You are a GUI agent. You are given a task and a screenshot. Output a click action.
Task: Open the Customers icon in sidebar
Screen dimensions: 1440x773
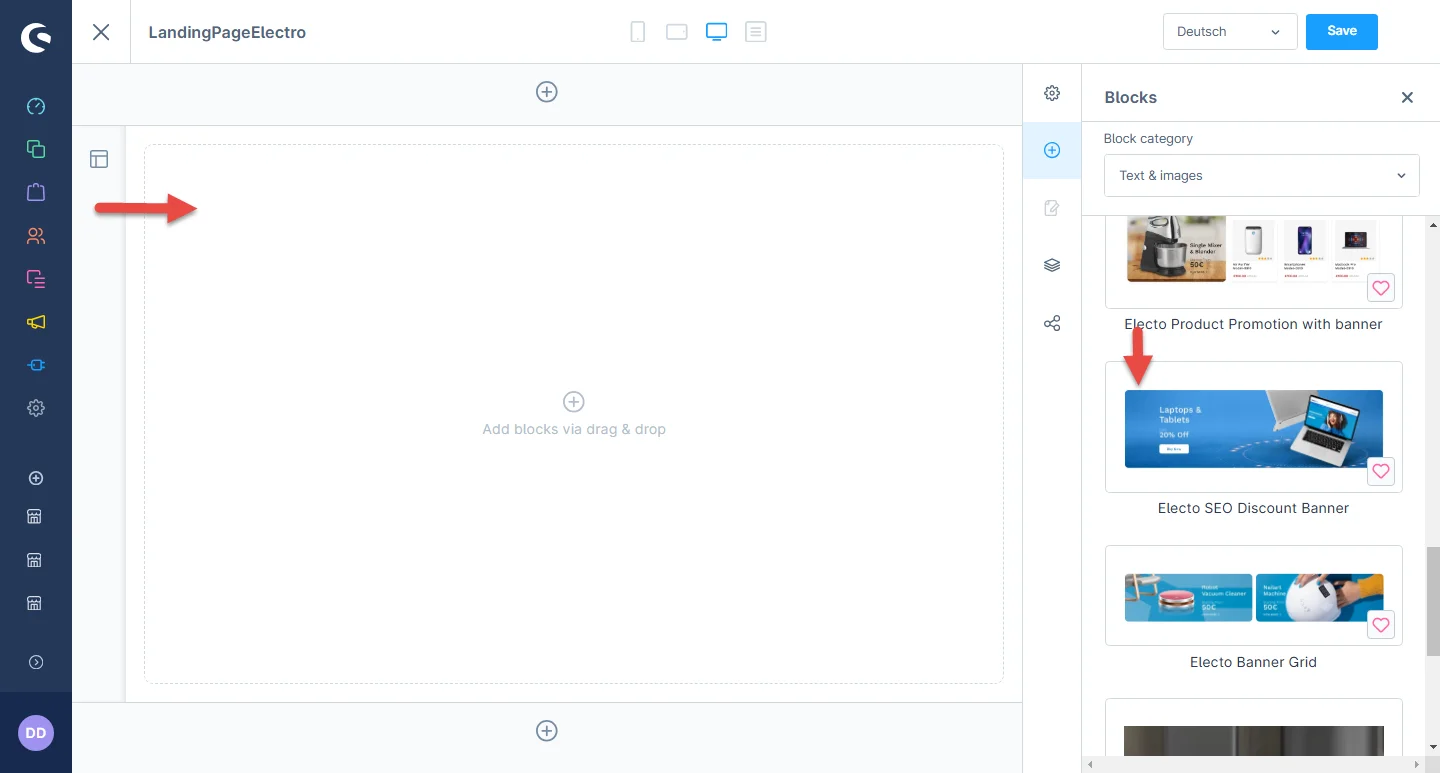tap(36, 236)
